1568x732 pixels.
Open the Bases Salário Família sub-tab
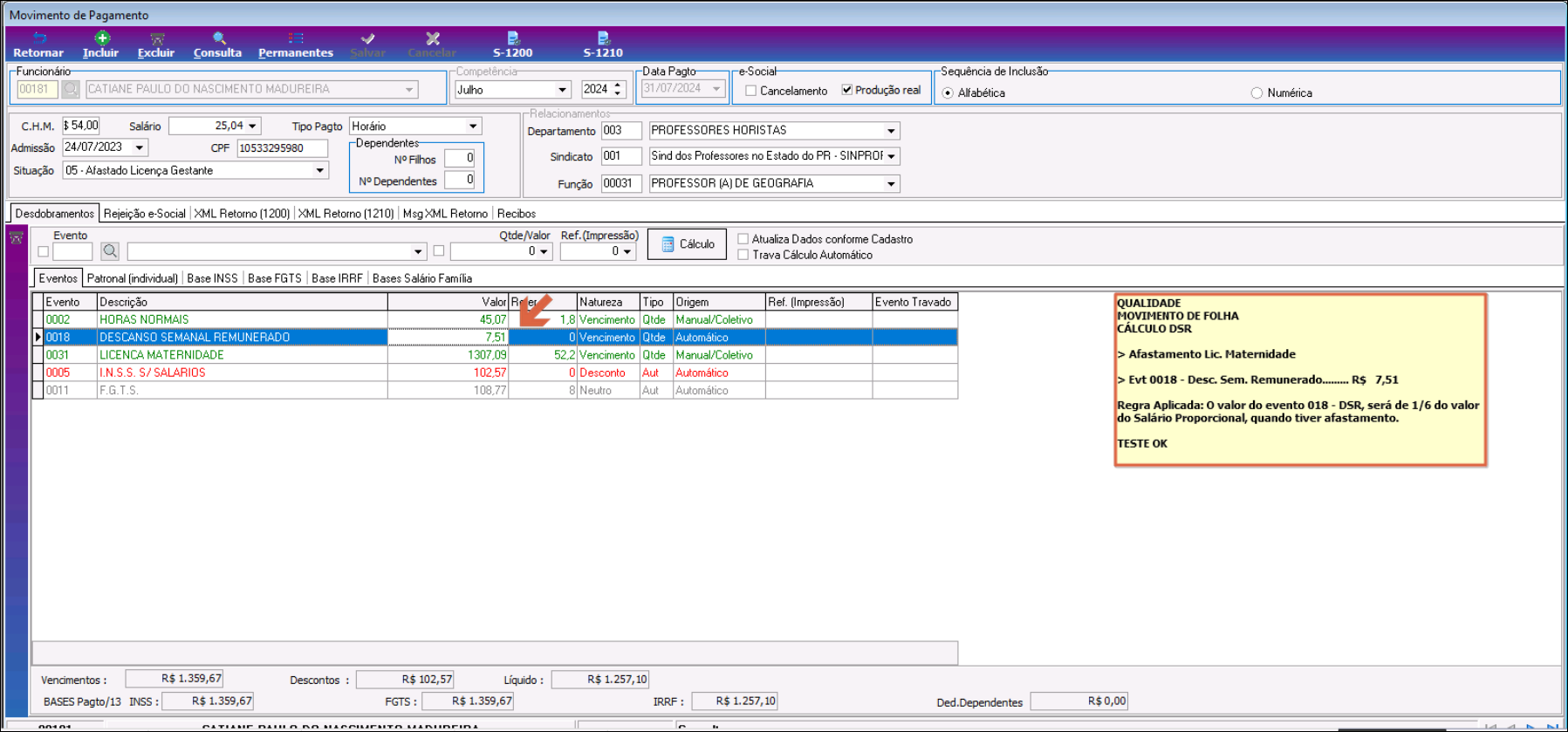[x=422, y=278]
